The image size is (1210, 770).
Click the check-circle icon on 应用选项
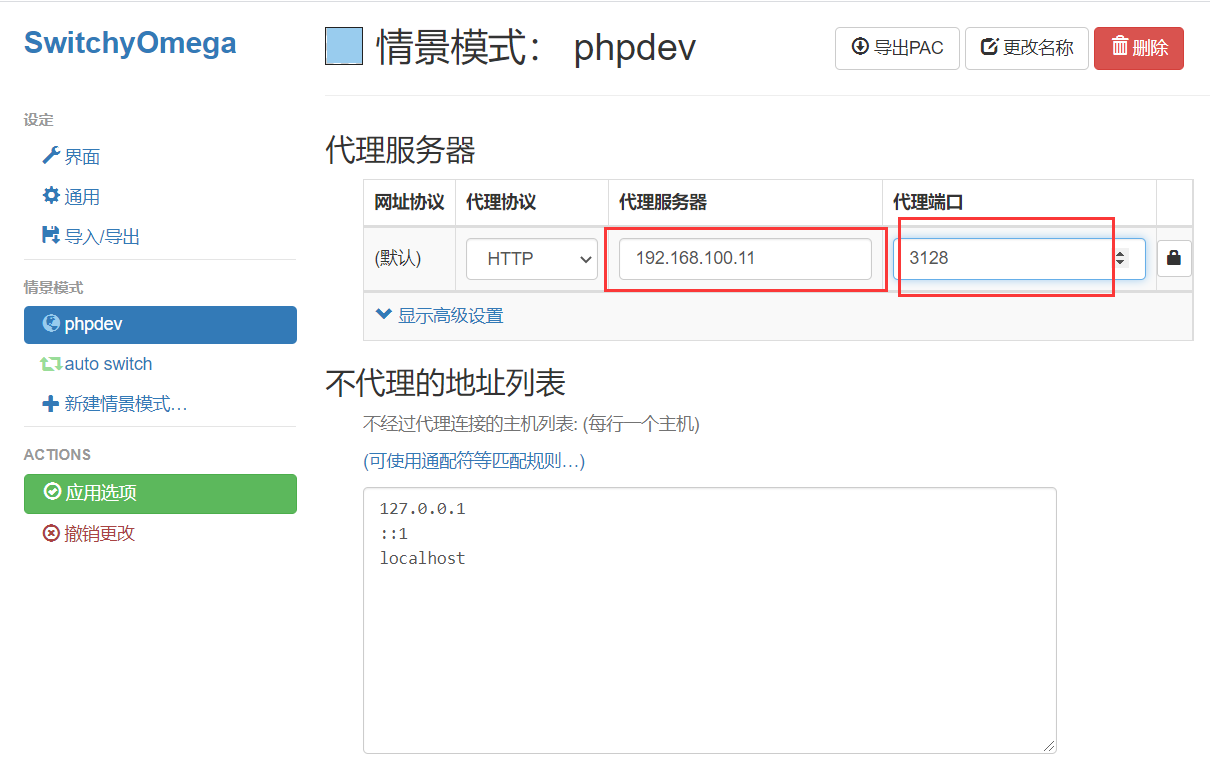click(x=52, y=492)
